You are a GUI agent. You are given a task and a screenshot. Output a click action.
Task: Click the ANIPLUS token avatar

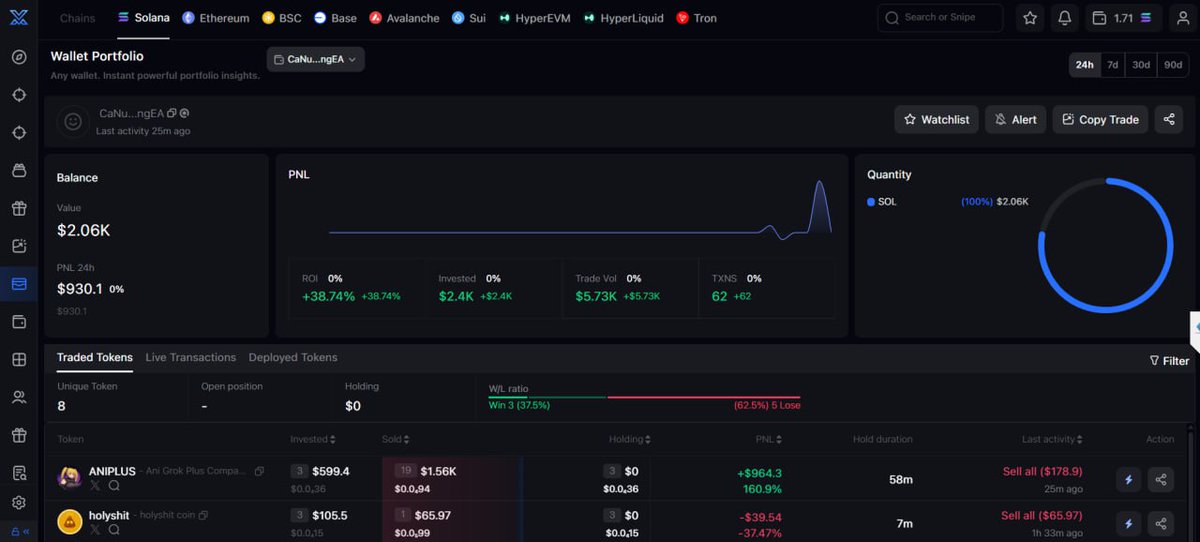(69, 478)
